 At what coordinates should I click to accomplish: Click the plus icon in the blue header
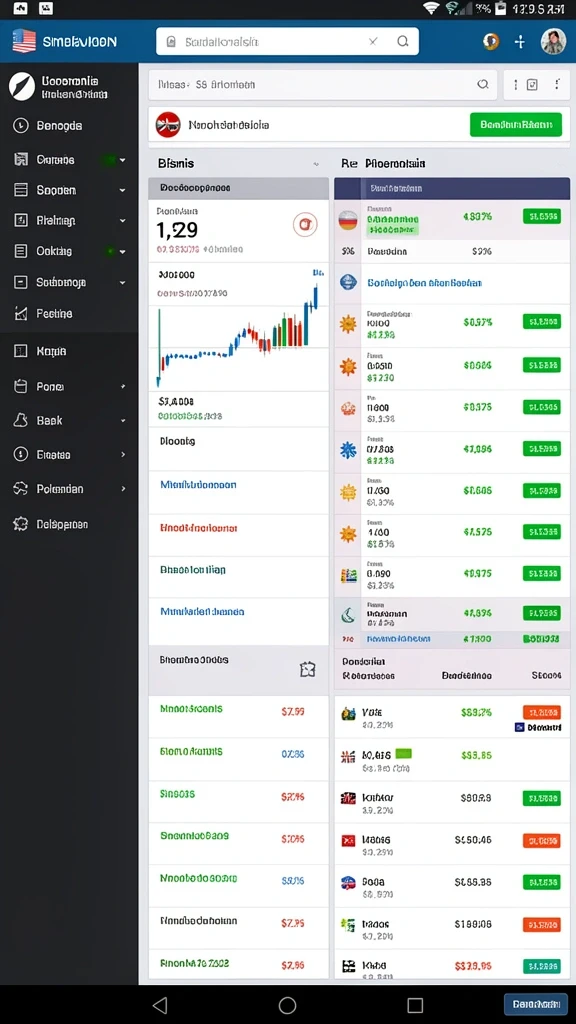(520, 42)
